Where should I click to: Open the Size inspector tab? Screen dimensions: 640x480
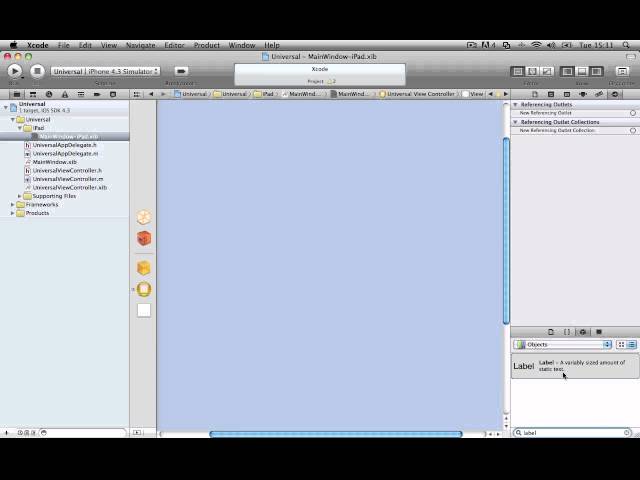583,94
